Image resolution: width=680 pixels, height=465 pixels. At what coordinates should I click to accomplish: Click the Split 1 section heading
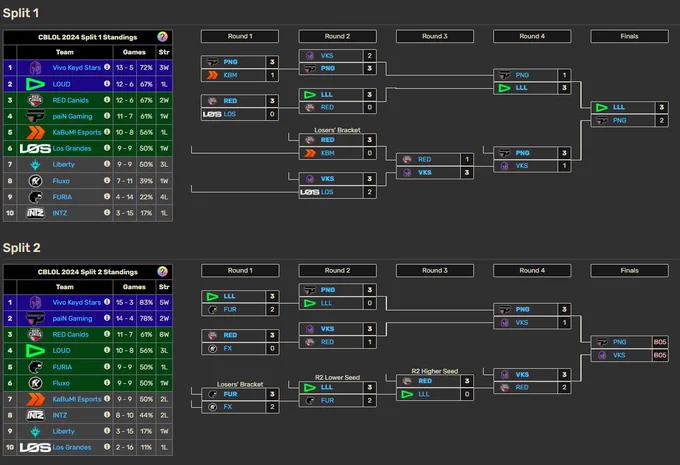[x=21, y=13]
